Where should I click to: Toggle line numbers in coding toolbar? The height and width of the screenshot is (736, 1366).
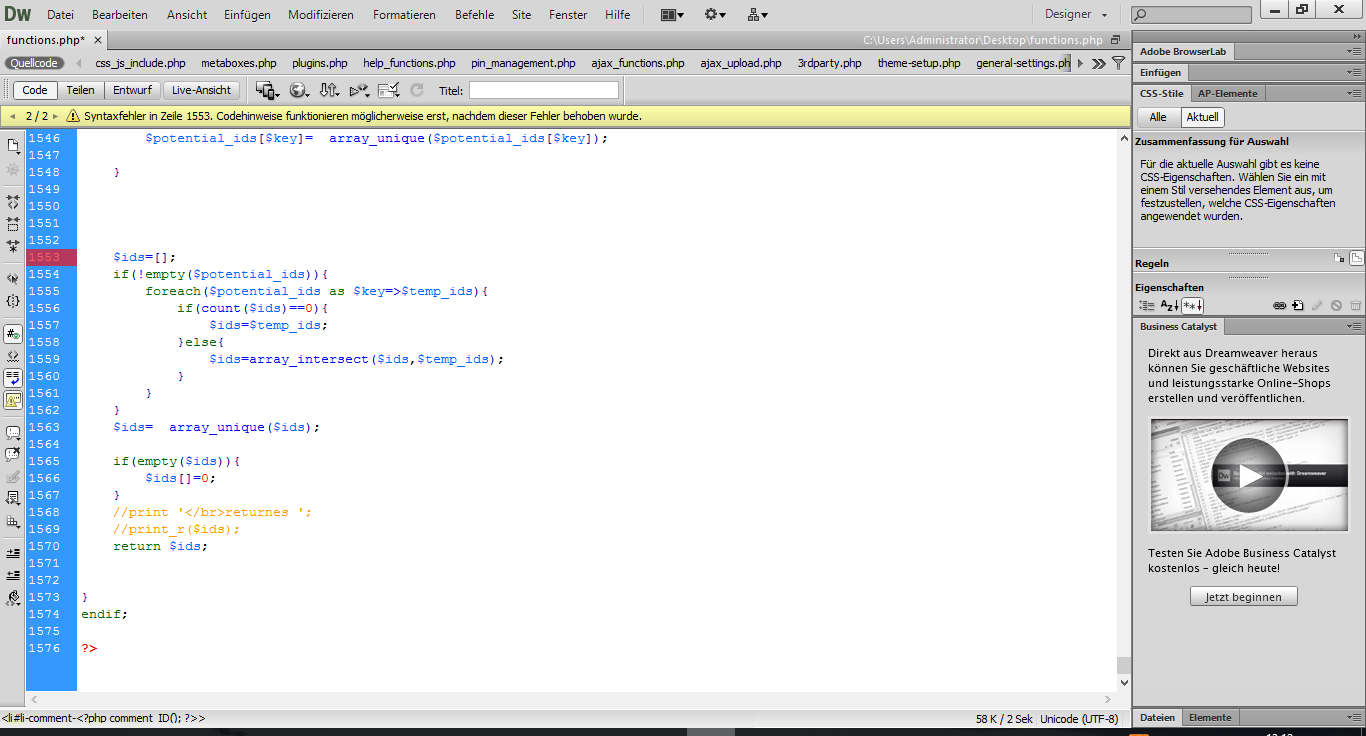click(x=13, y=334)
